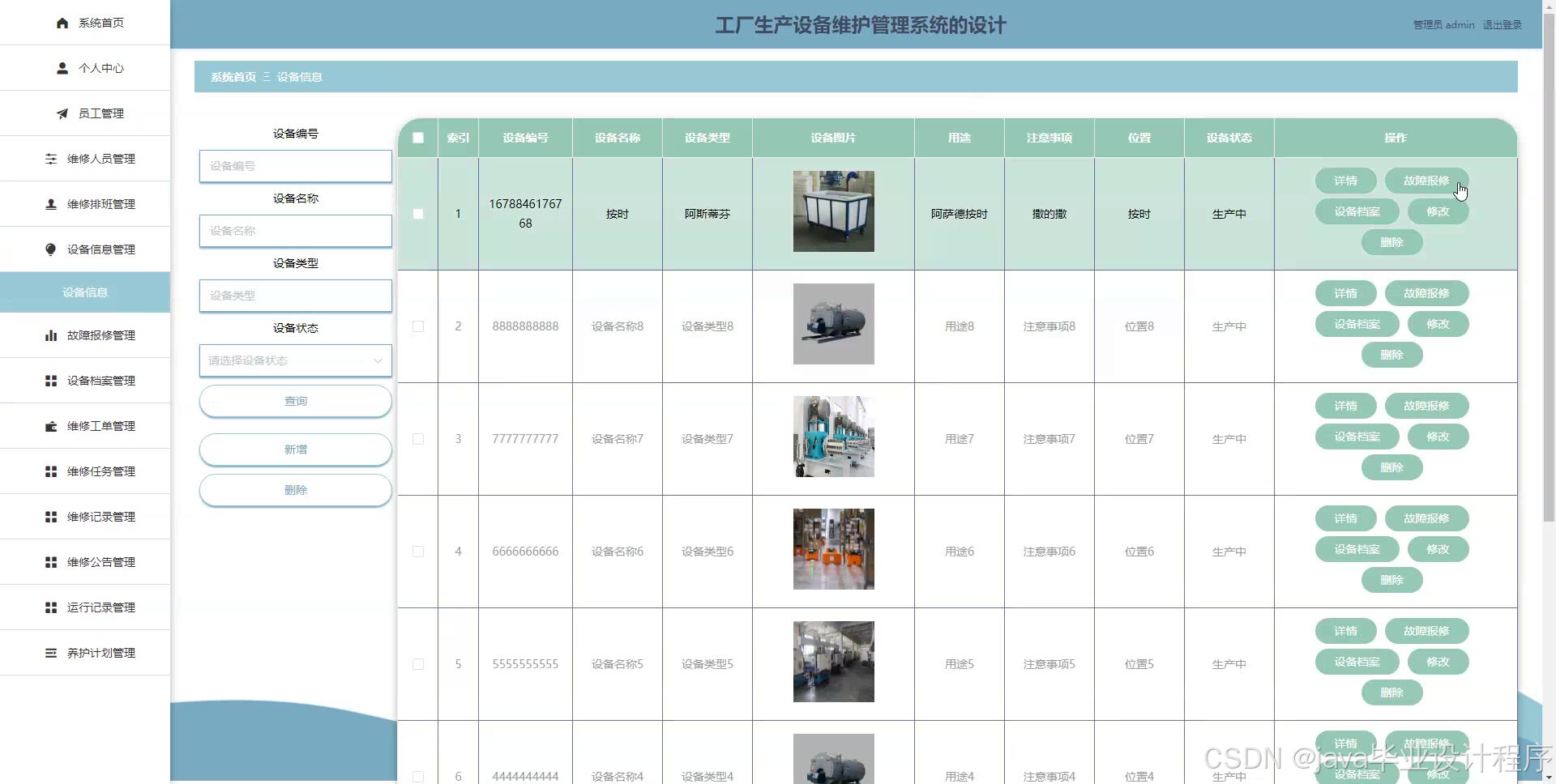Open the boiler image in row 2
The height and width of the screenshot is (784, 1556).
coord(833,324)
